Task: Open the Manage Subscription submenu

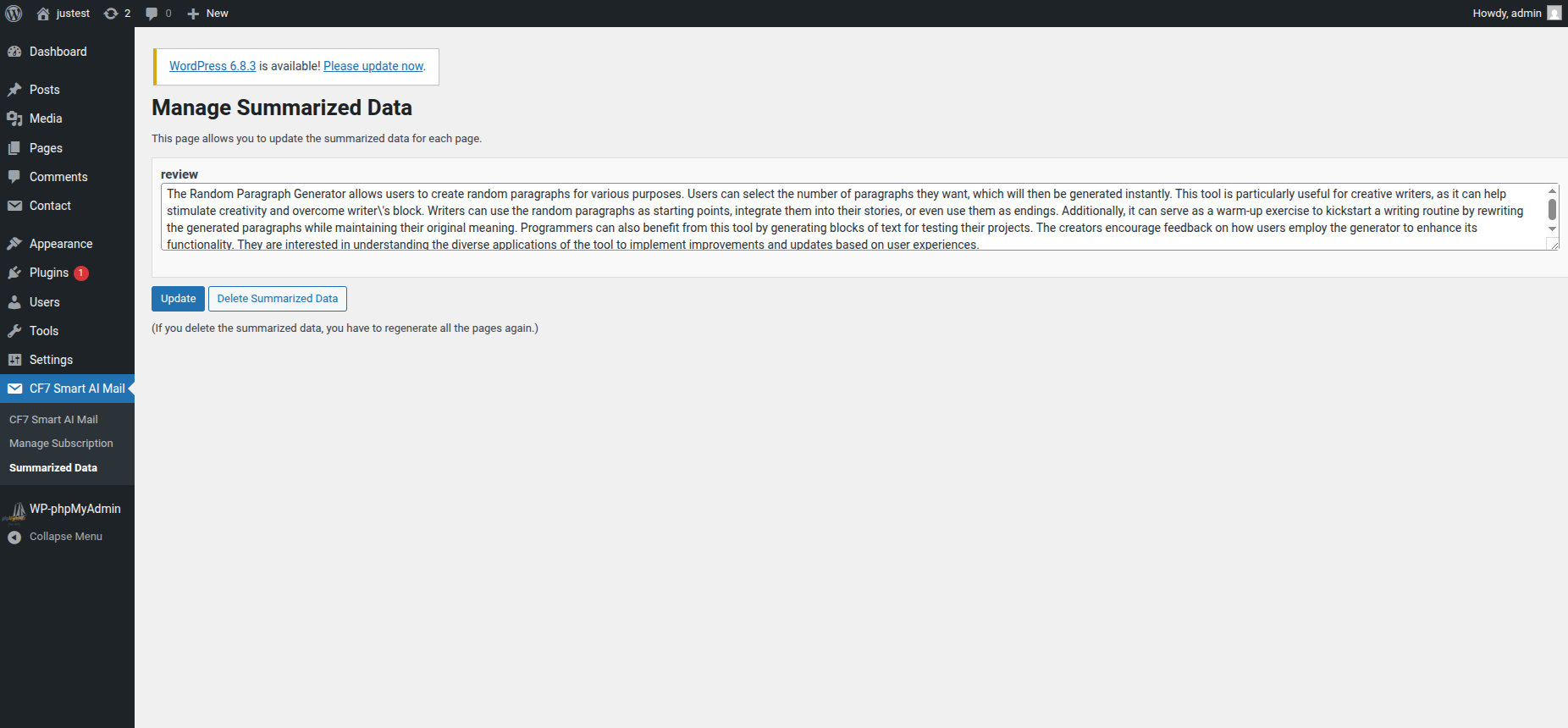Action: tap(61, 444)
